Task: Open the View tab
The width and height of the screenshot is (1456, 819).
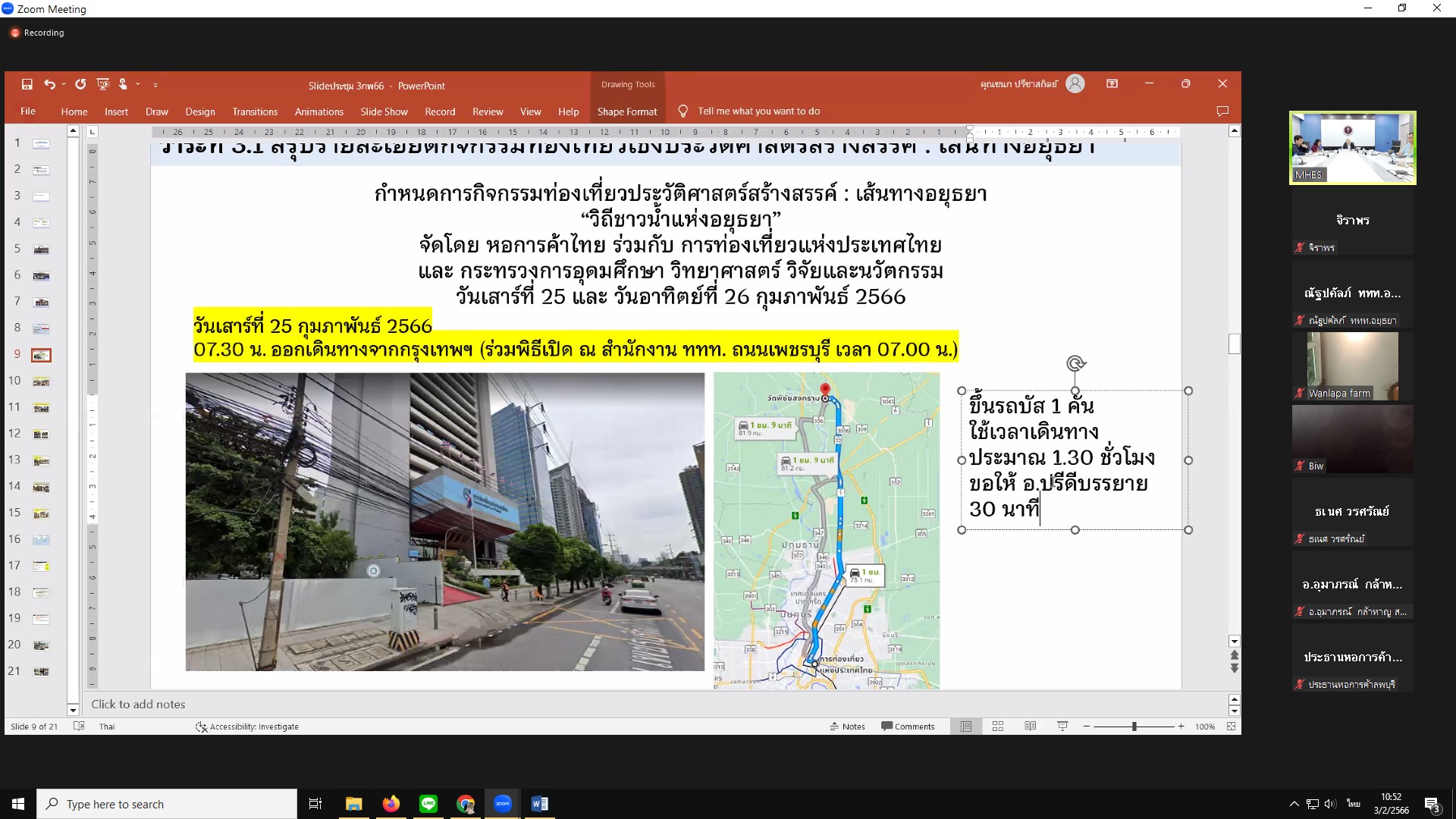Action: pyautogui.click(x=531, y=111)
